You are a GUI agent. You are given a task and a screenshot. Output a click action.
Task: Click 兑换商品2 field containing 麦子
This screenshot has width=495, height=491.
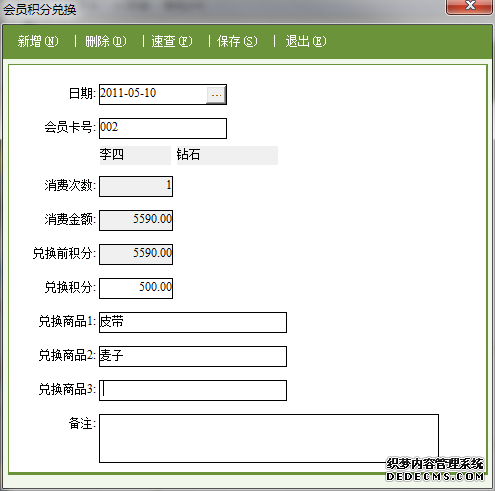pyautogui.click(x=193, y=356)
